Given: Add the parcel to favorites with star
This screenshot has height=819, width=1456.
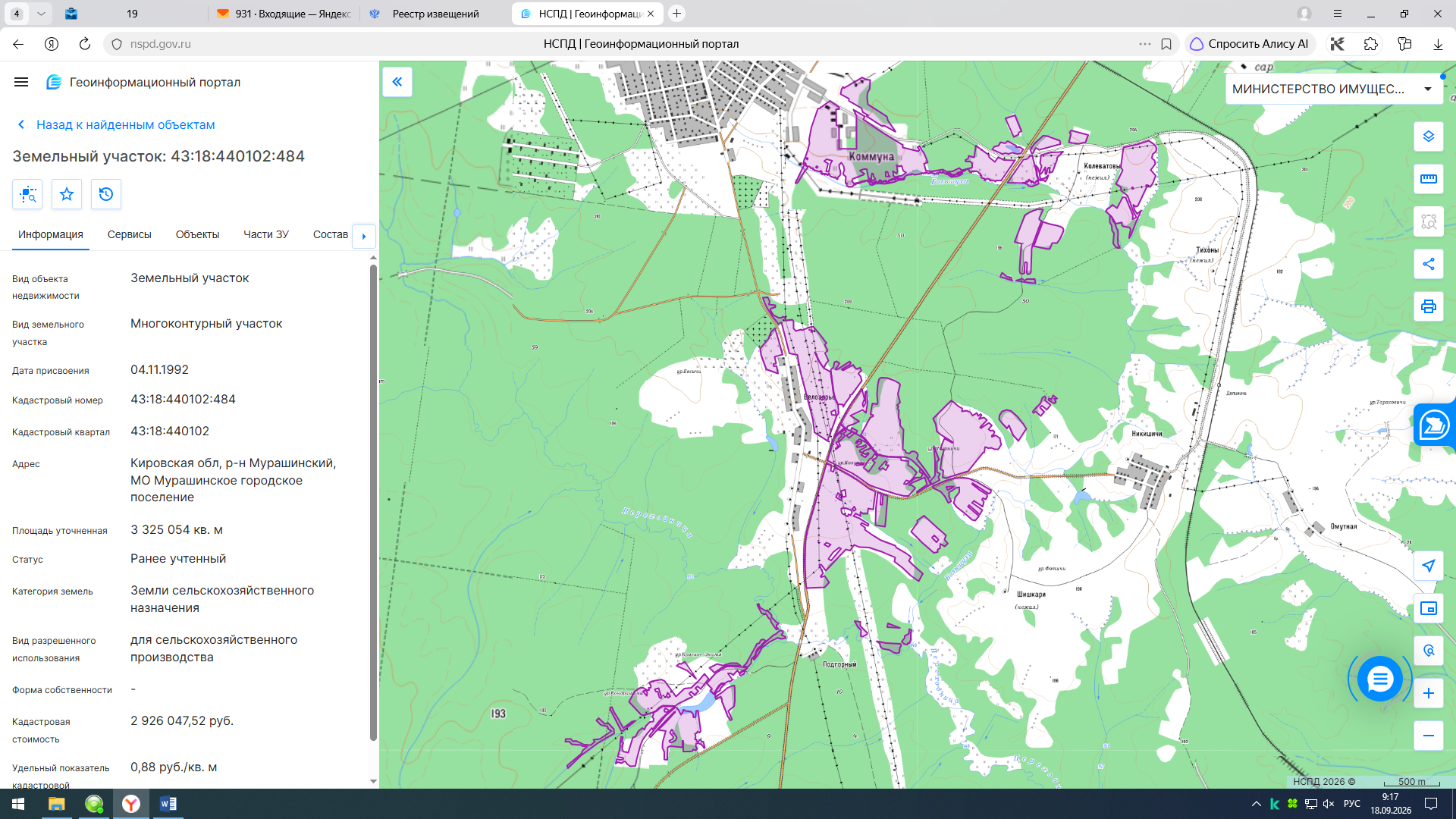Looking at the screenshot, I should tap(67, 194).
